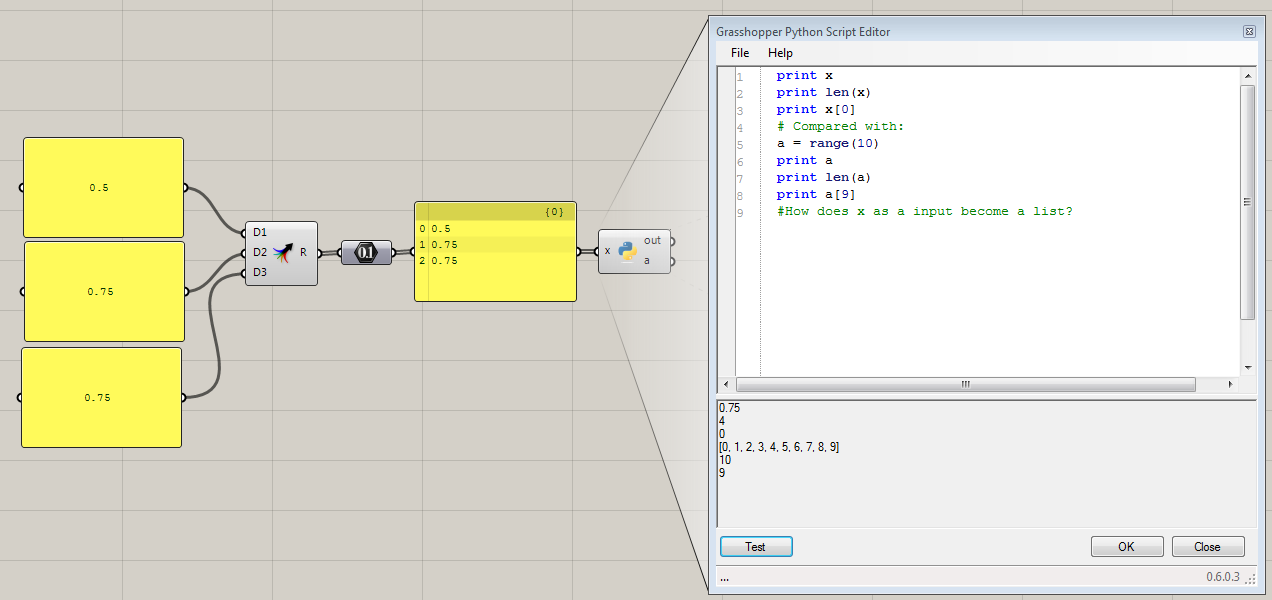Open the File menu
The height and width of the screenshot is (600, 1272).
[739, 53]
